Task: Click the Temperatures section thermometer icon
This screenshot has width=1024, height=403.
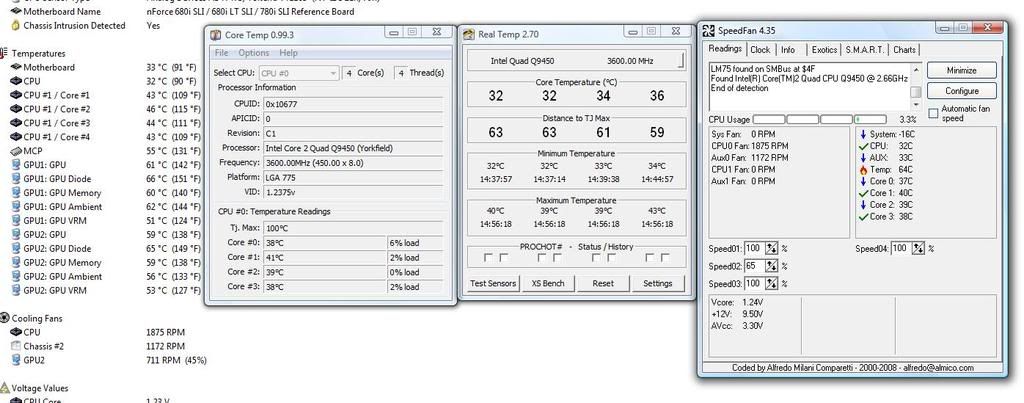Action: coord(5,54)
